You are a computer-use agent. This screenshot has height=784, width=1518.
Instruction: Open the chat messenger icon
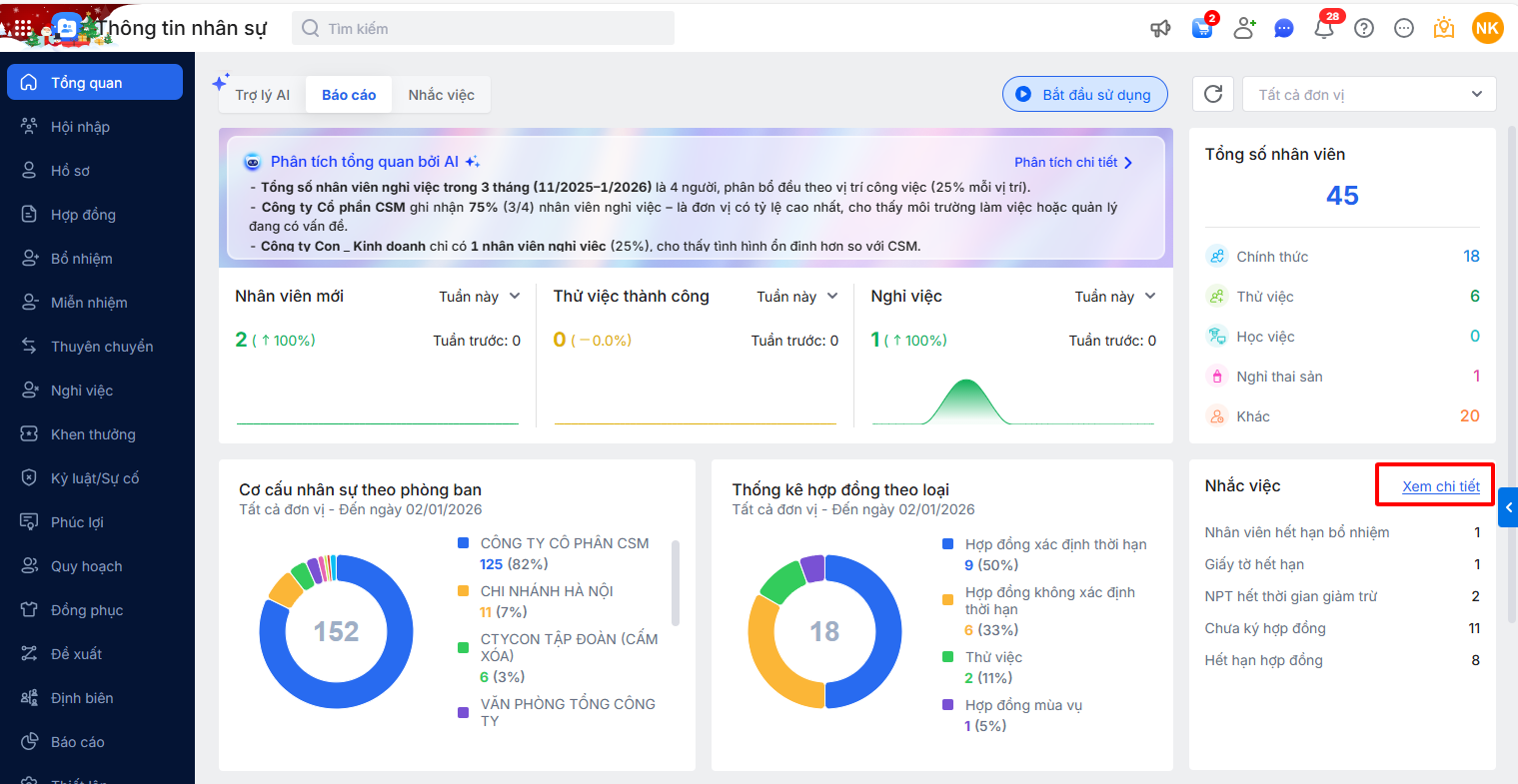click(x=1284, y=29)
